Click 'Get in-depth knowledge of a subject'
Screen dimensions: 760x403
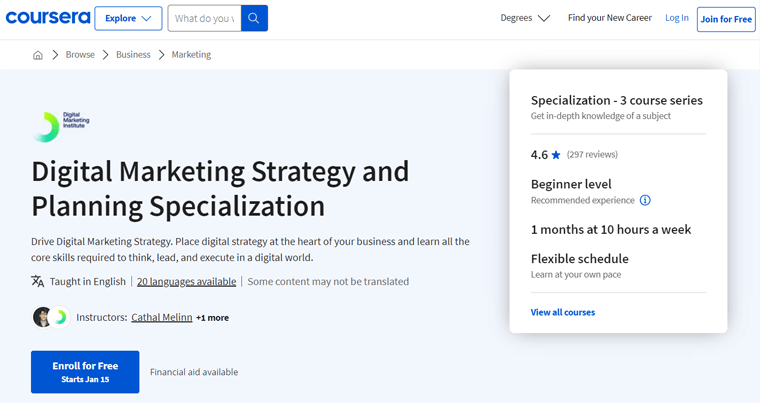pos(601,116)
